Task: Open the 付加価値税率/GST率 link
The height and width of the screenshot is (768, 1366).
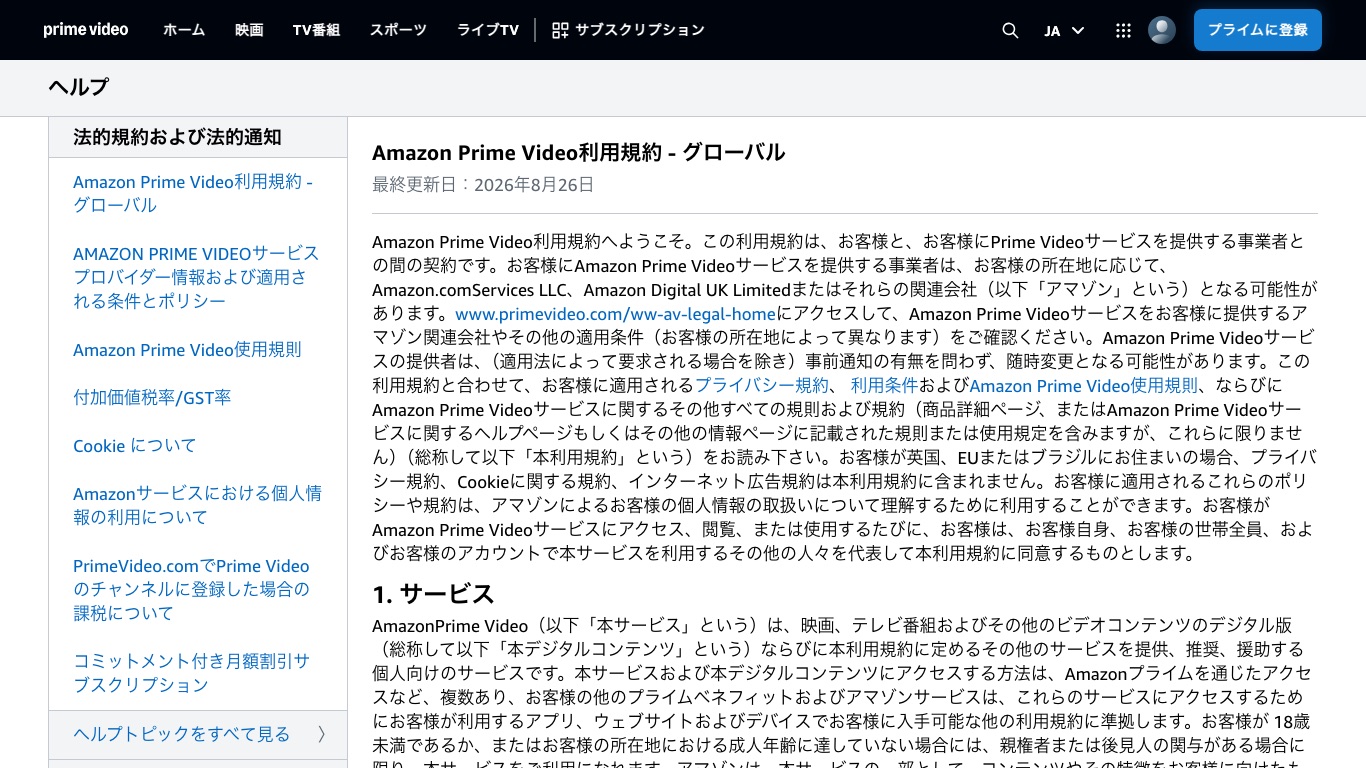Action: click(152, 398)
